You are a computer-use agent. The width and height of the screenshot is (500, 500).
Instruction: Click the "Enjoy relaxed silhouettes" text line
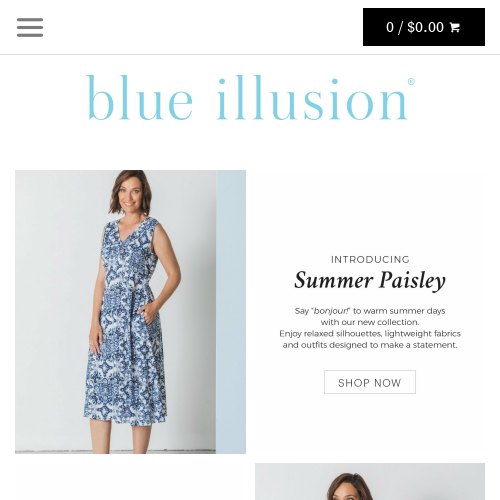(370, 334)
